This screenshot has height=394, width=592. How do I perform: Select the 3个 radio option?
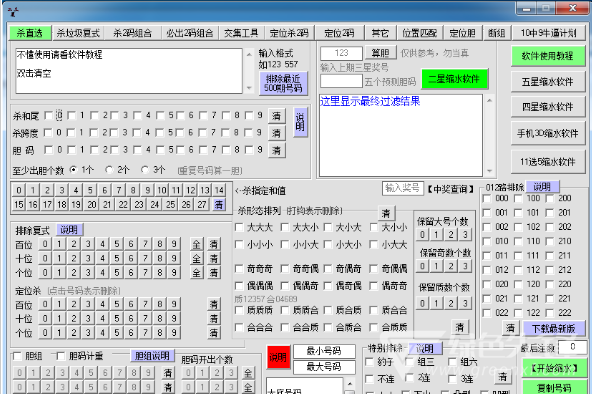click(x=145, y=170)
